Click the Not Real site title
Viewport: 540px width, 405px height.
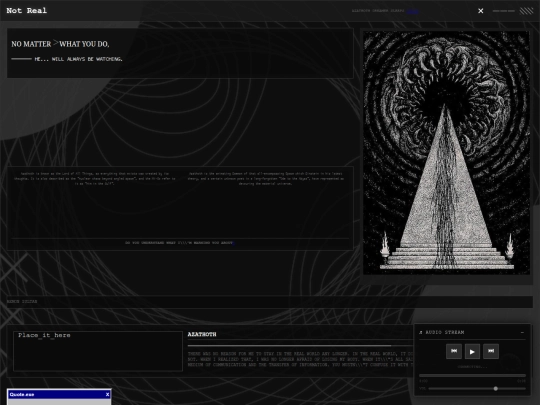point(27,11)
